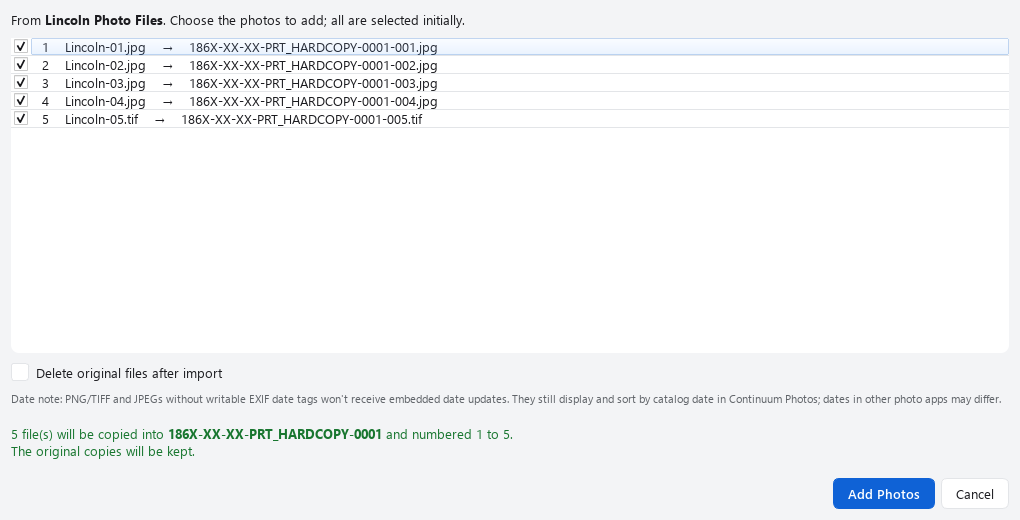
Task: Click target name 186X-XX-XX-PRT_HARDCOPY-0001-004.jpg
Action: [x=313, y=102]
